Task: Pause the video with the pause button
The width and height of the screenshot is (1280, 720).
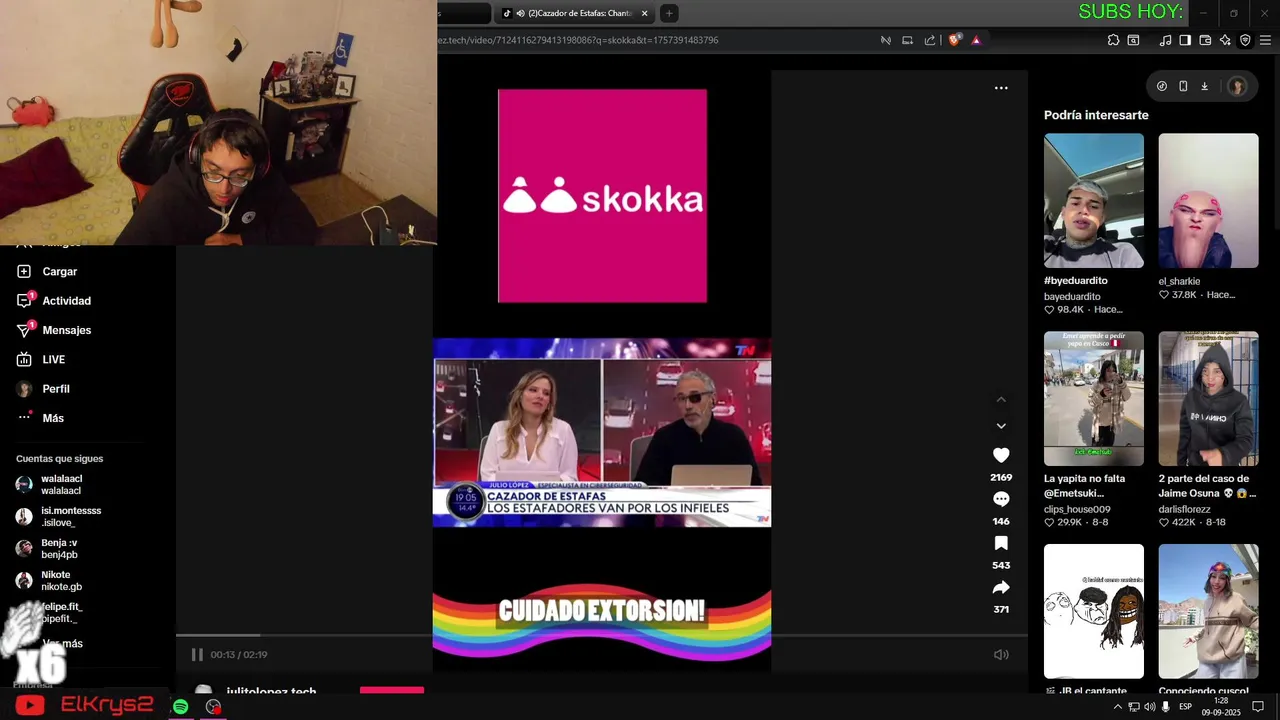Action: 197,654
